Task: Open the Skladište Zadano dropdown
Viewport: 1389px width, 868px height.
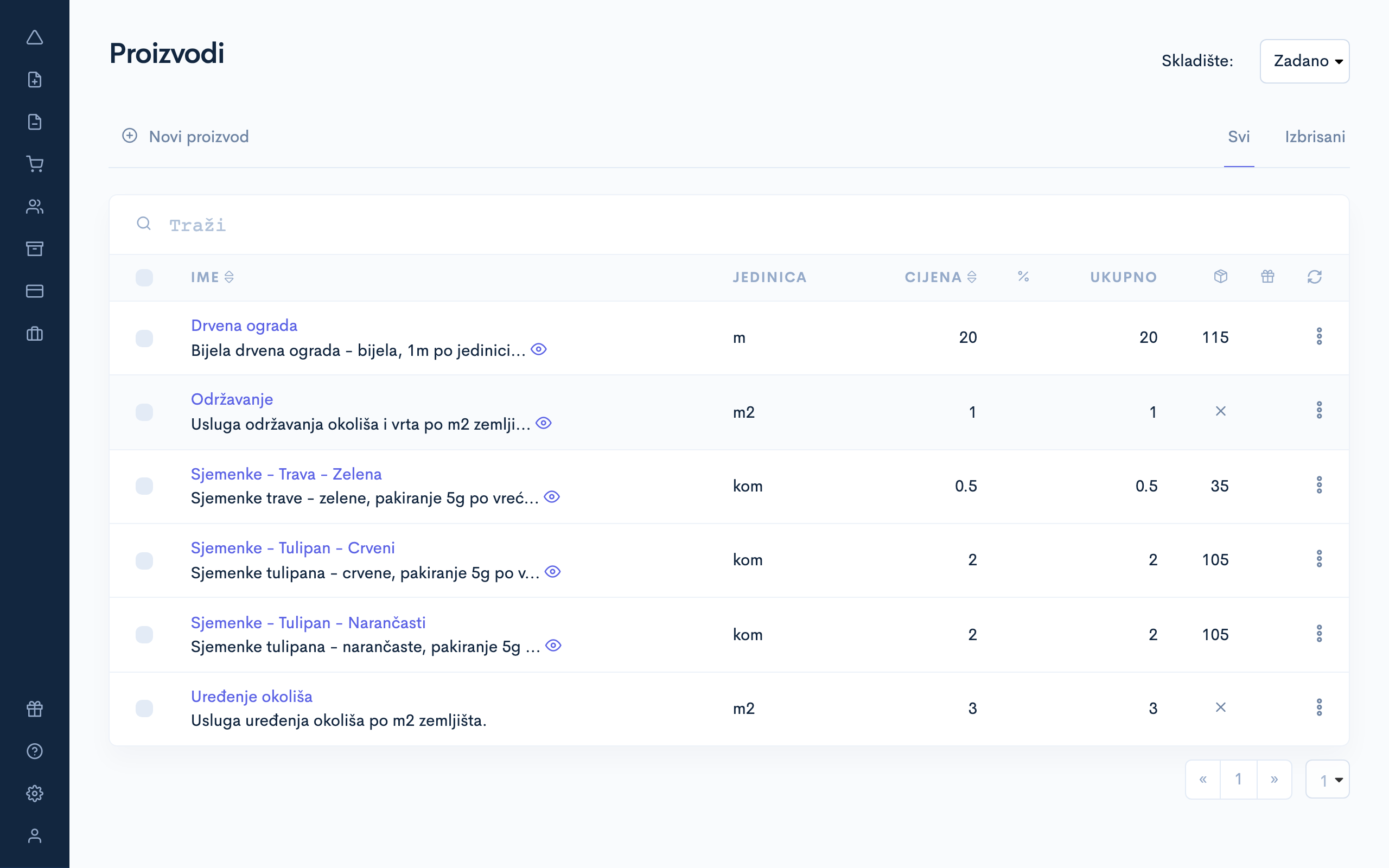Action: pyautogui.click(x=1304, y=61)
